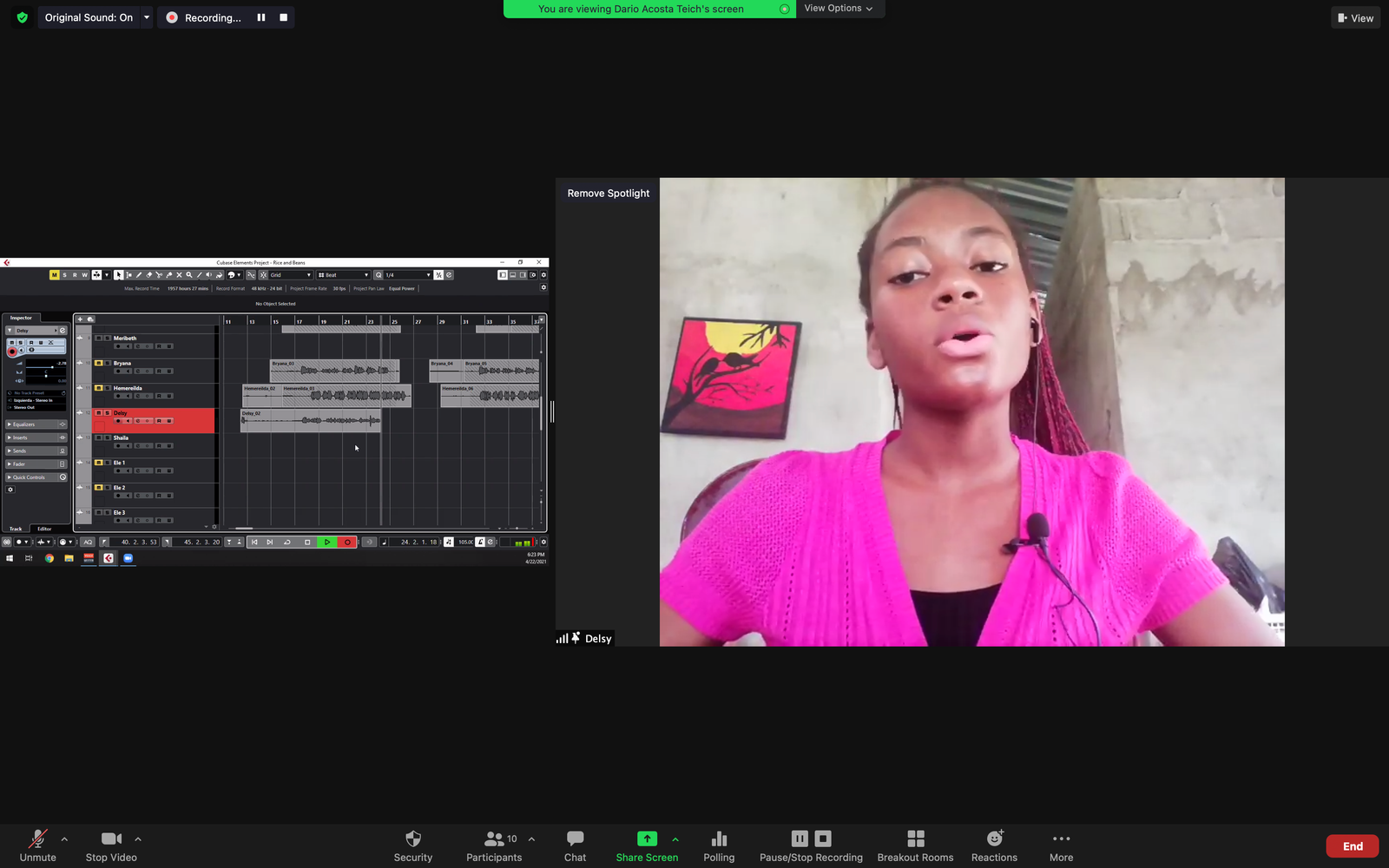Screen dimensions: 1389x868
Task: Open the View layout menu
Action: [x=1355, y=17]
